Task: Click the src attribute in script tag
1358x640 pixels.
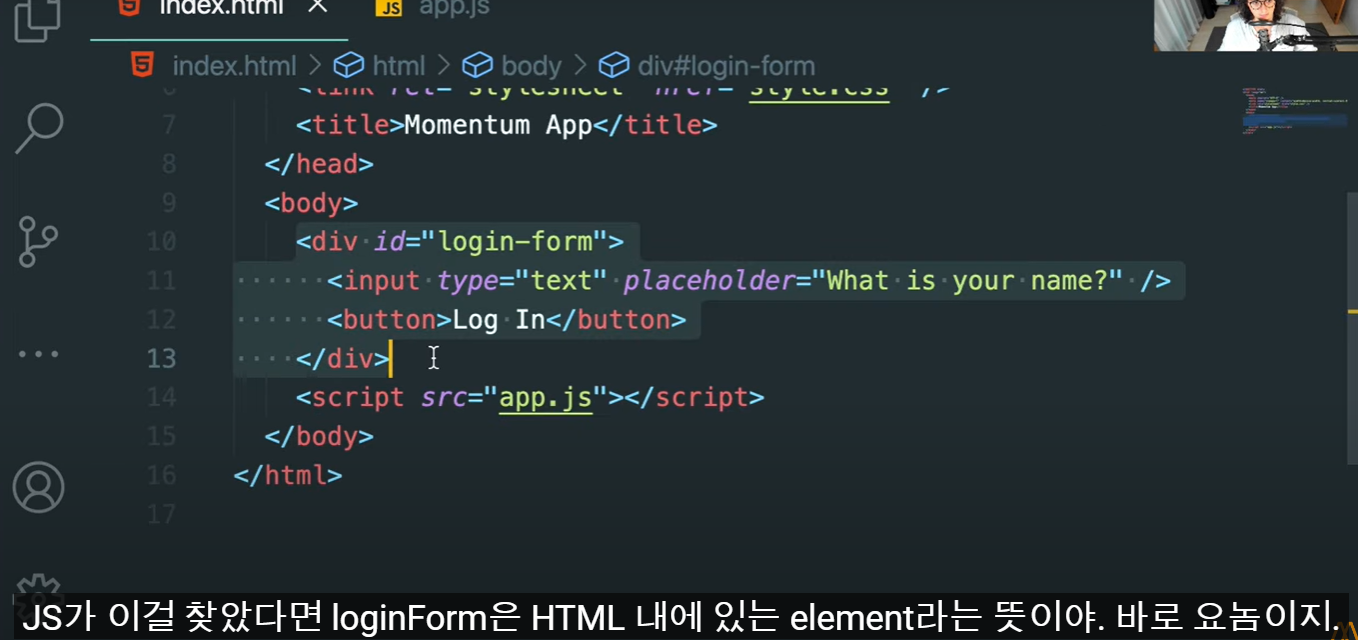Action: [x=444, y=397]
